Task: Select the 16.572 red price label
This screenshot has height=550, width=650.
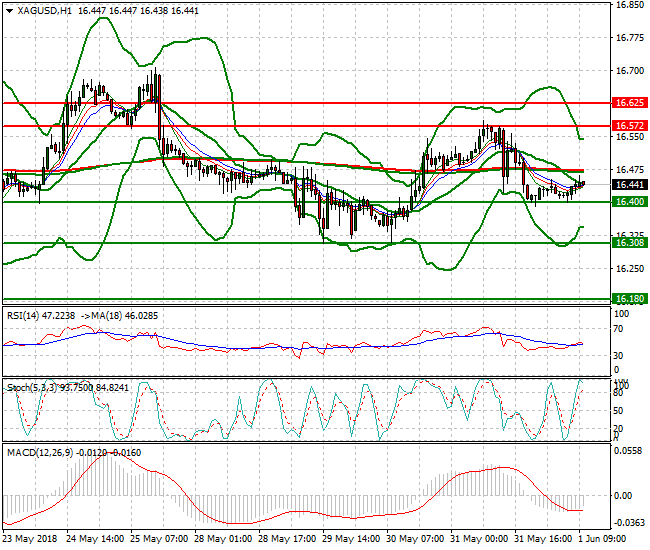Action: click(628, 126)
